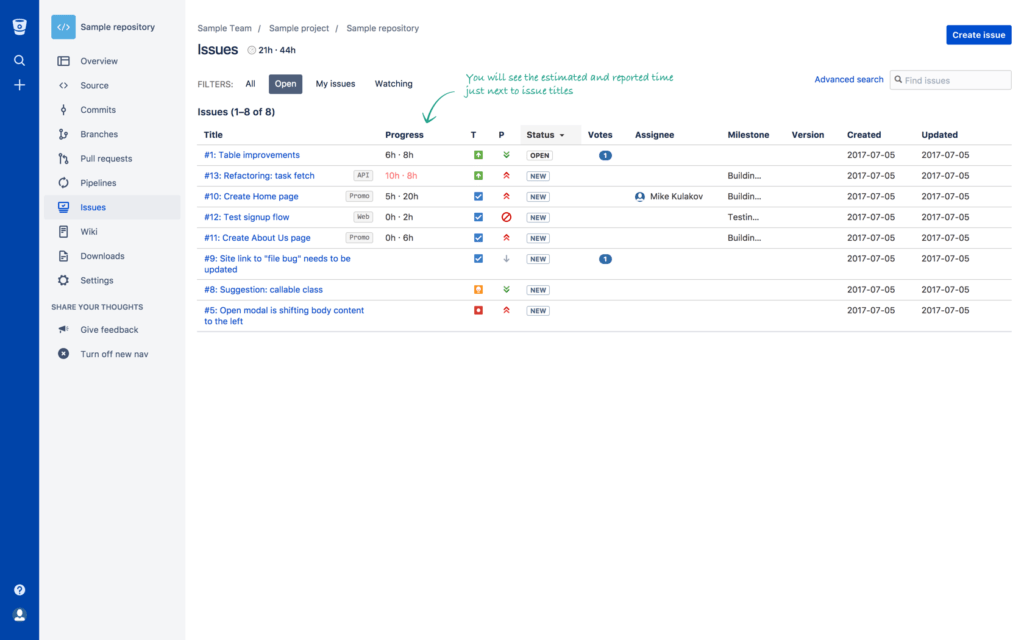Click the plus icon in the blue sidebar
Screen dimensions: 1024x640
coord(19,85)
